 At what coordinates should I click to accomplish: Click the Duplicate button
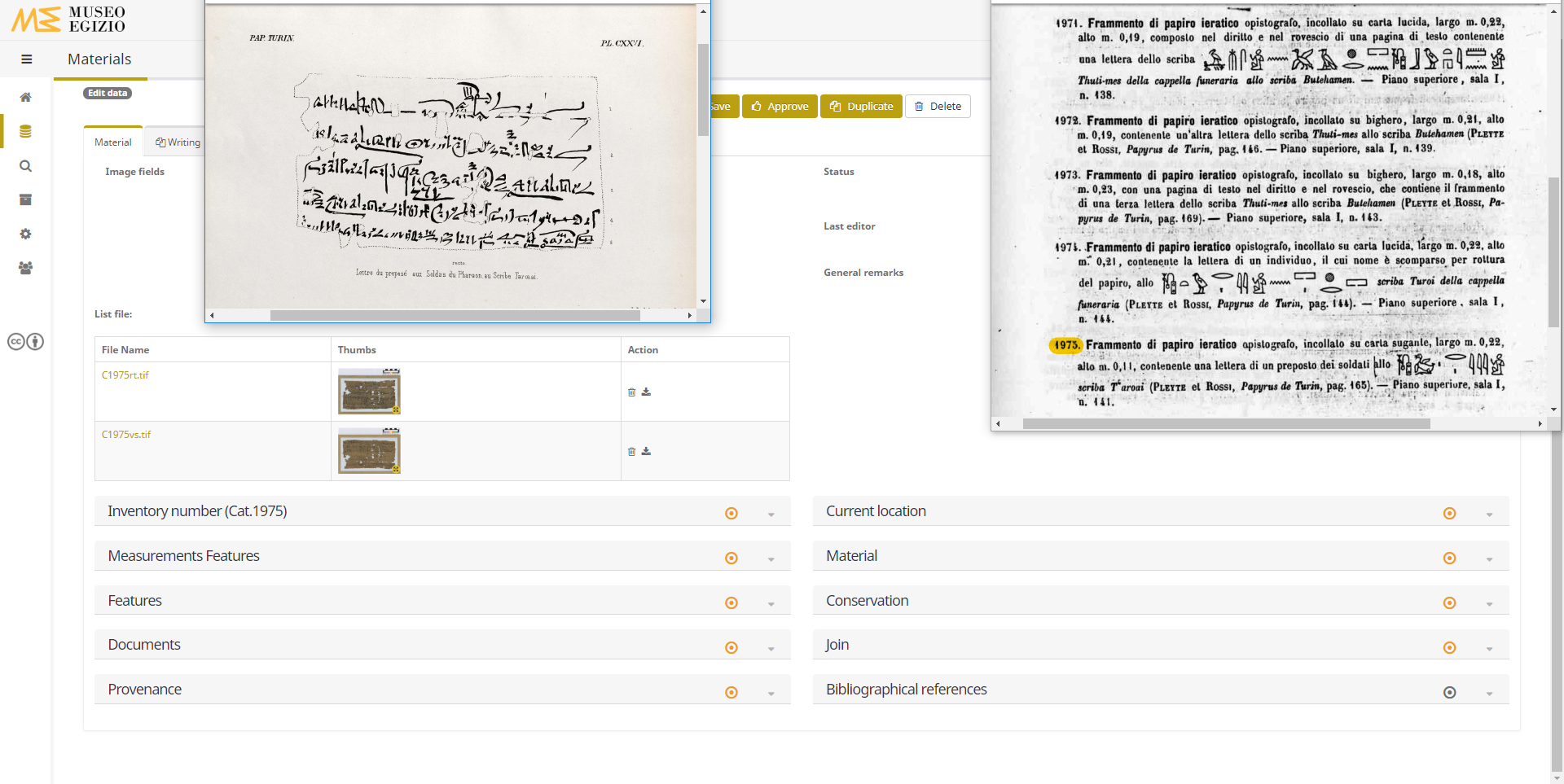tap(861, 106)
